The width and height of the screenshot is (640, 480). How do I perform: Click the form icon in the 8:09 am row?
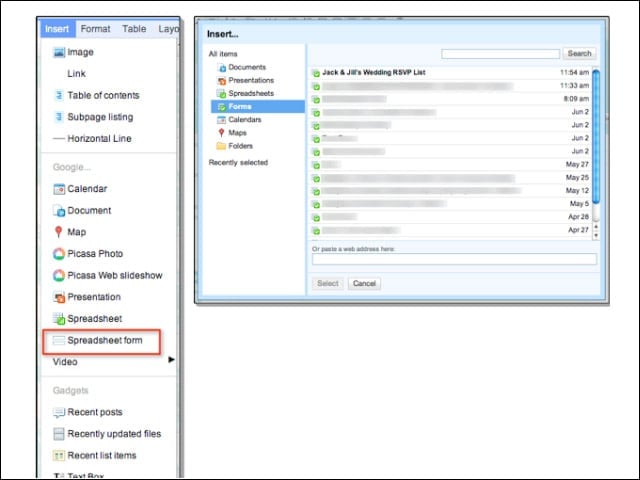[316, 100]
